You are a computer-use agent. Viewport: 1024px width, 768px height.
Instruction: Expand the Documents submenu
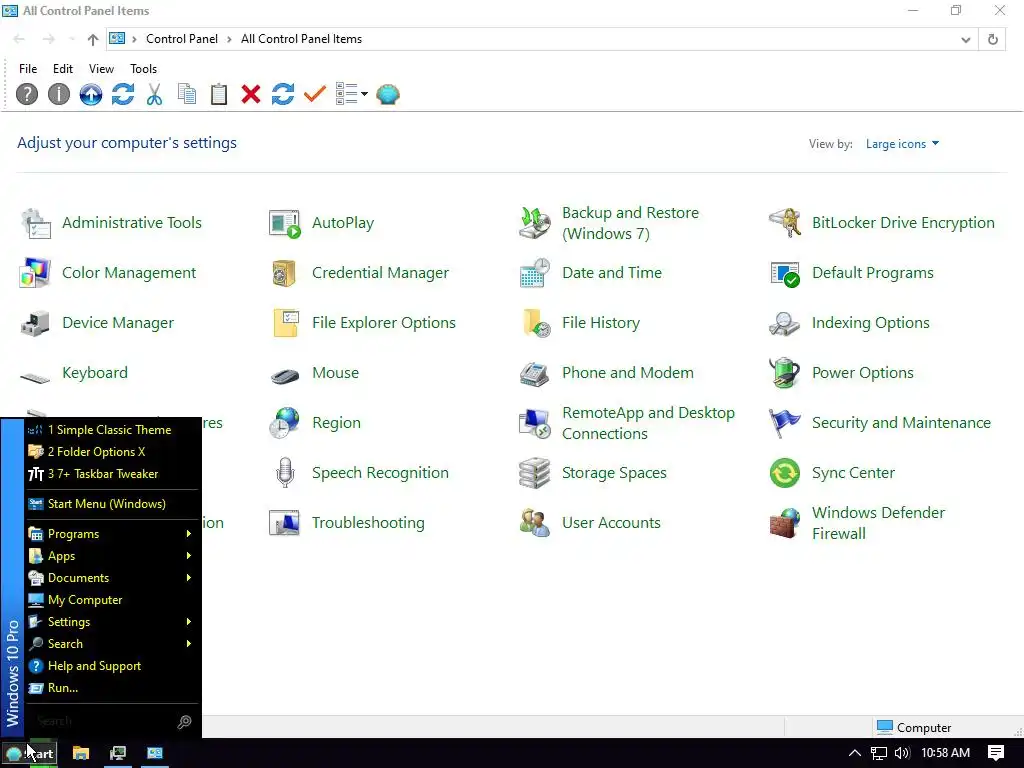click(112, 578)
